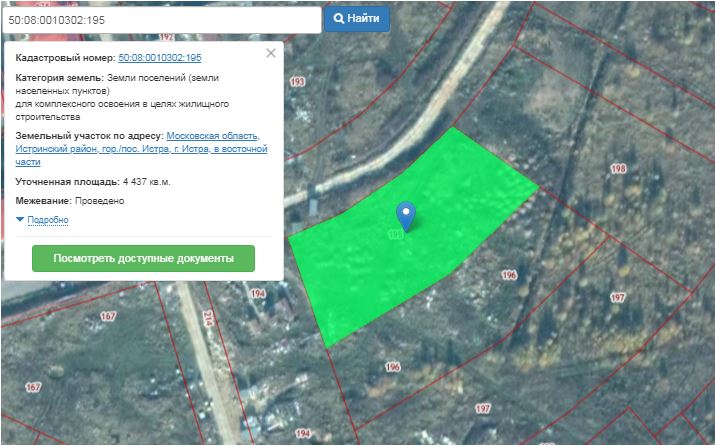Image resolution: width=716 pixels, height=446 pixels.
Task: Click the blue map pin marker
Action: pyautogui.click(x=405, y=213)
